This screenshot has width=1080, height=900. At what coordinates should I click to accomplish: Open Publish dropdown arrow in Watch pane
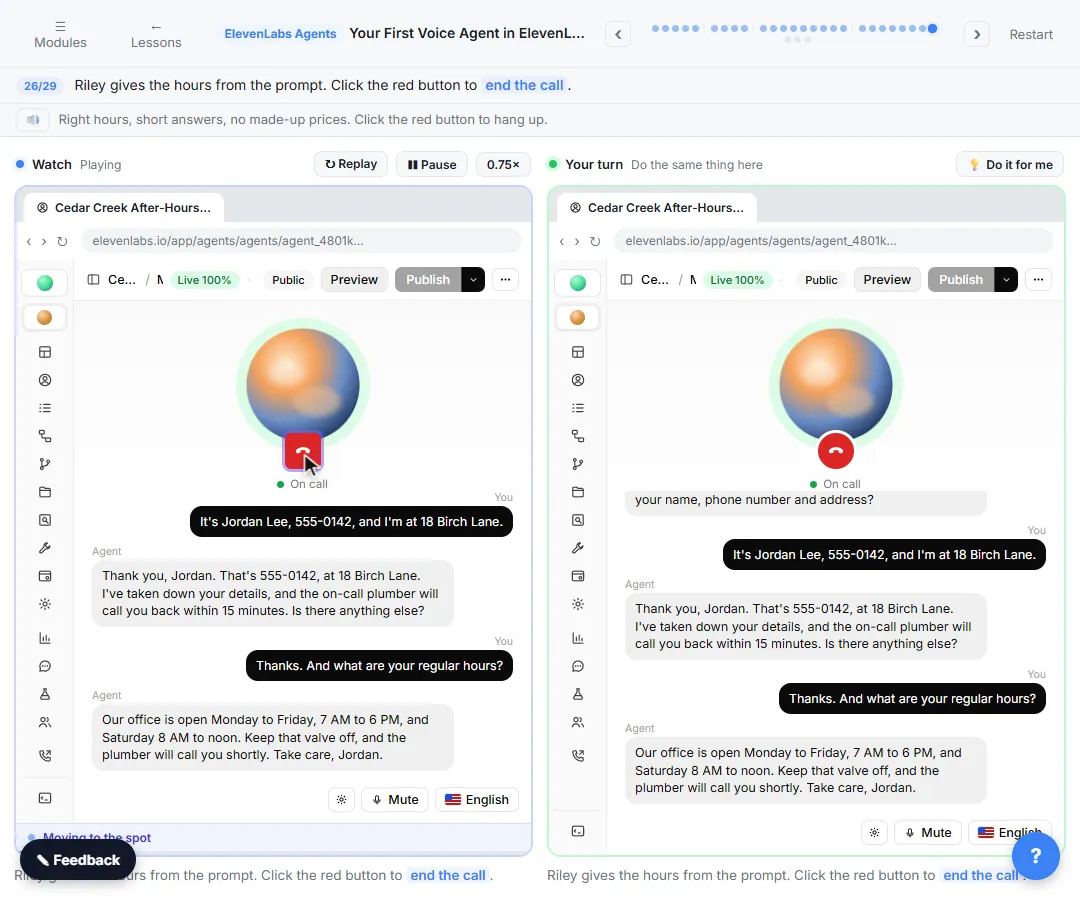point(473,280)
